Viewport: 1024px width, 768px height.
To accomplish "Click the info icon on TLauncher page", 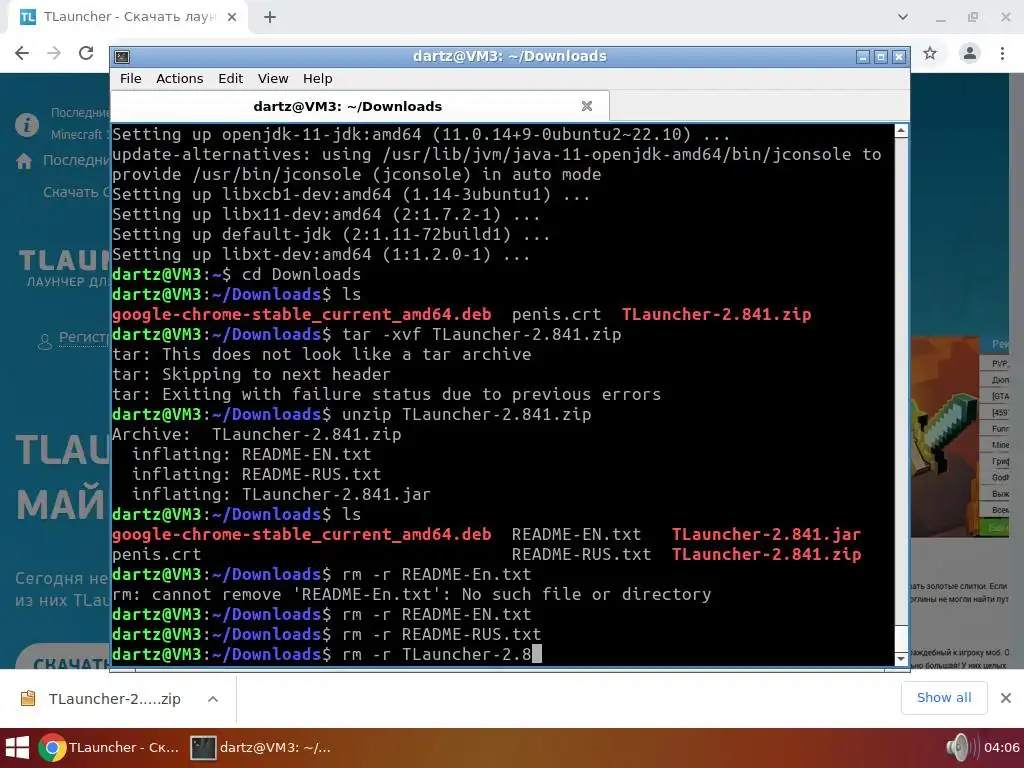I will (27, 124).
